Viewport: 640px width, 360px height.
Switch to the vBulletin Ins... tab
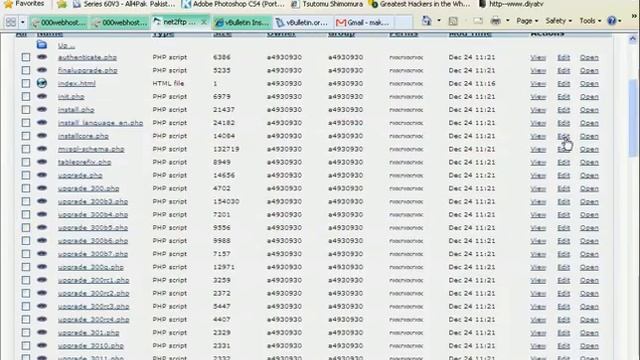coord(242,22)
